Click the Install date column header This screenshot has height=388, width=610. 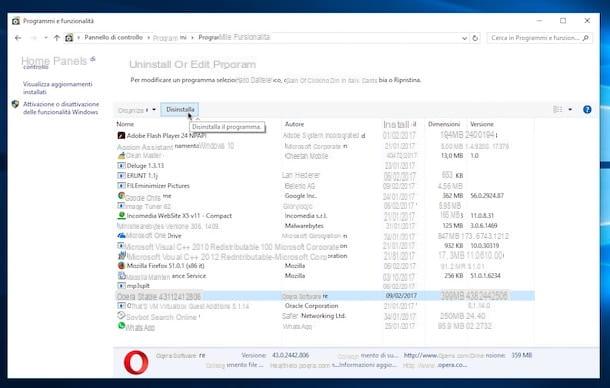[x=400, y=125]
